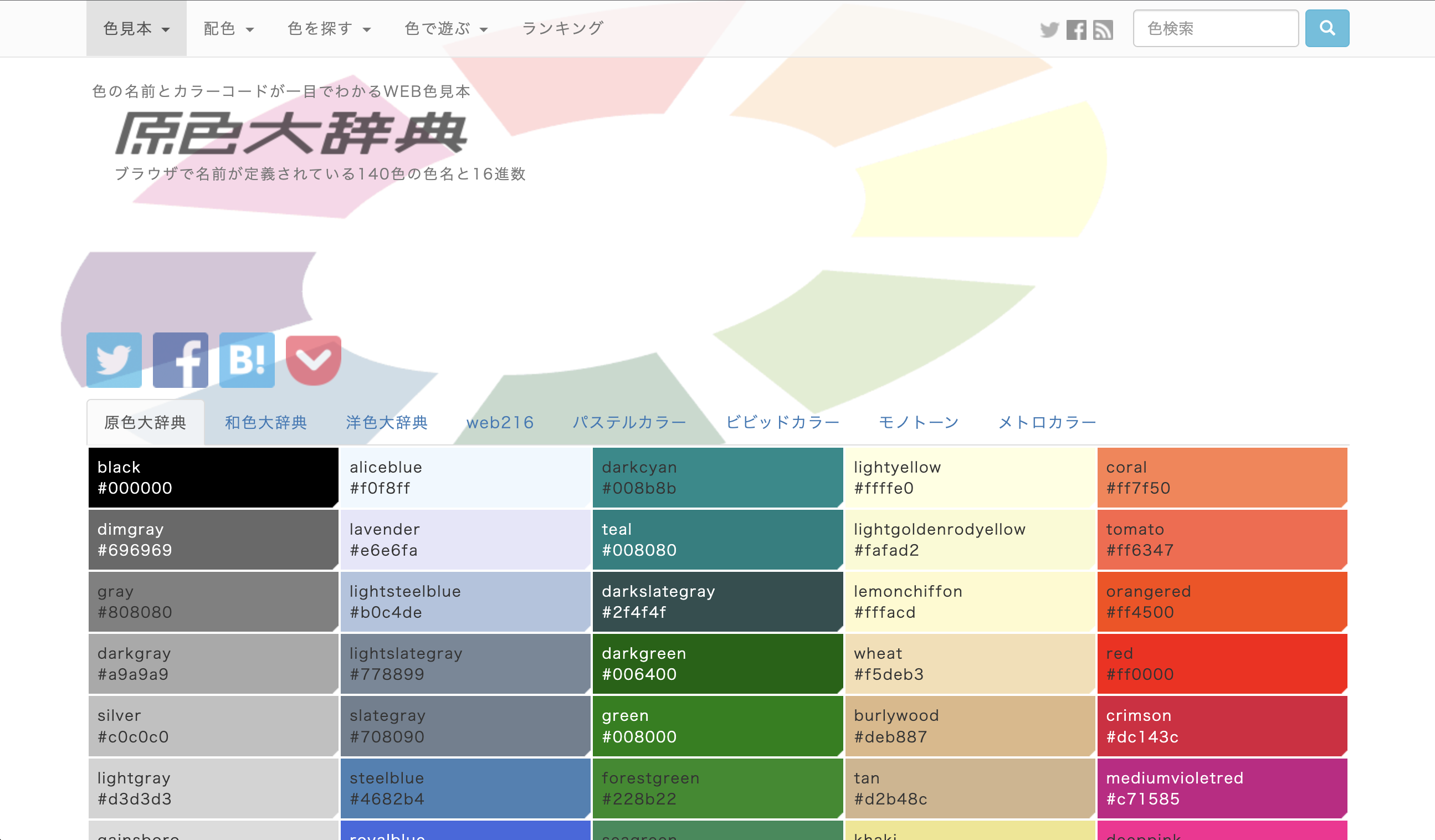The image size is (1435, 840).
Task: Click the Hatena Bookmark B! button
Action: coord(247,360)
